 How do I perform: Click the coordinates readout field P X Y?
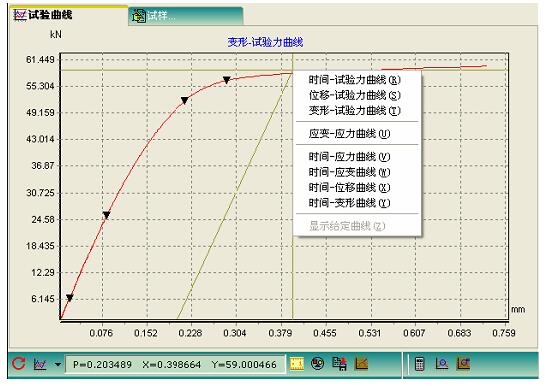[x=175, y=364]
